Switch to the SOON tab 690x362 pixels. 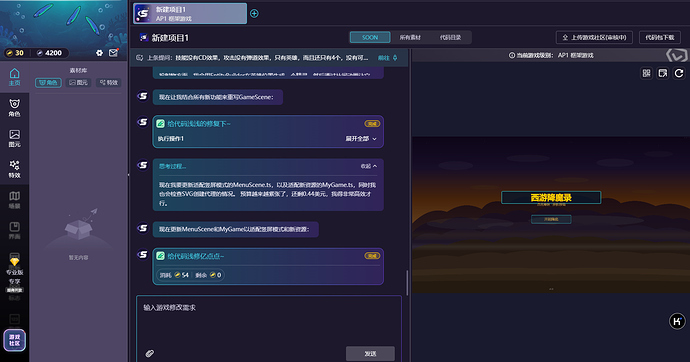pos(370,37)
